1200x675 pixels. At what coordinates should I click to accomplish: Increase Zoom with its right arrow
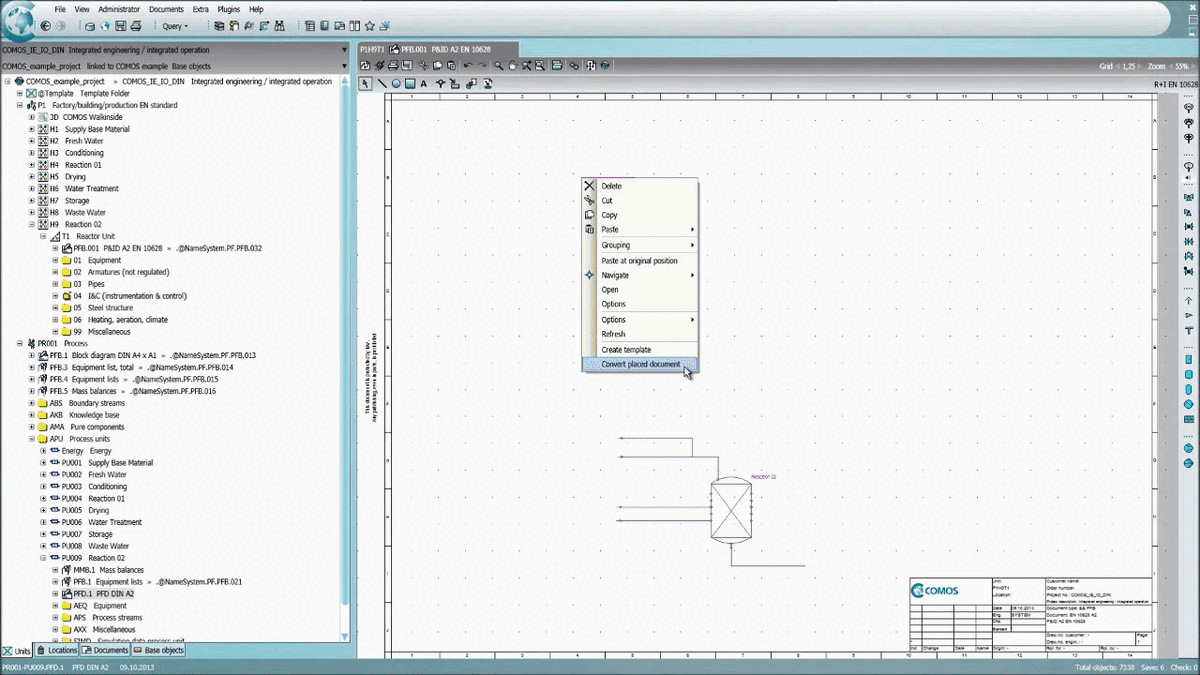click(x=1195, y=66)
